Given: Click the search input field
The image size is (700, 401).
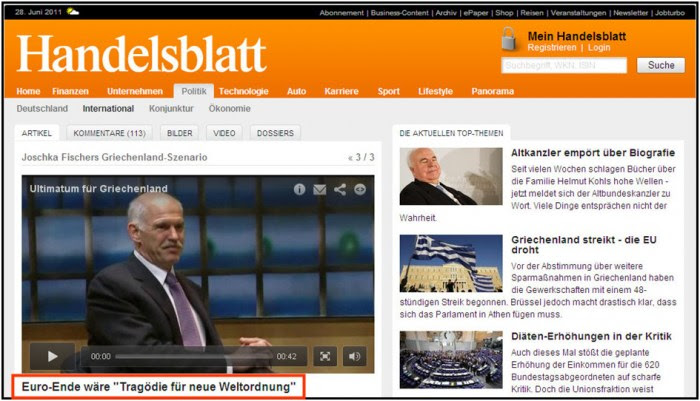Looking at the screenshot, I should click(564, 66).
